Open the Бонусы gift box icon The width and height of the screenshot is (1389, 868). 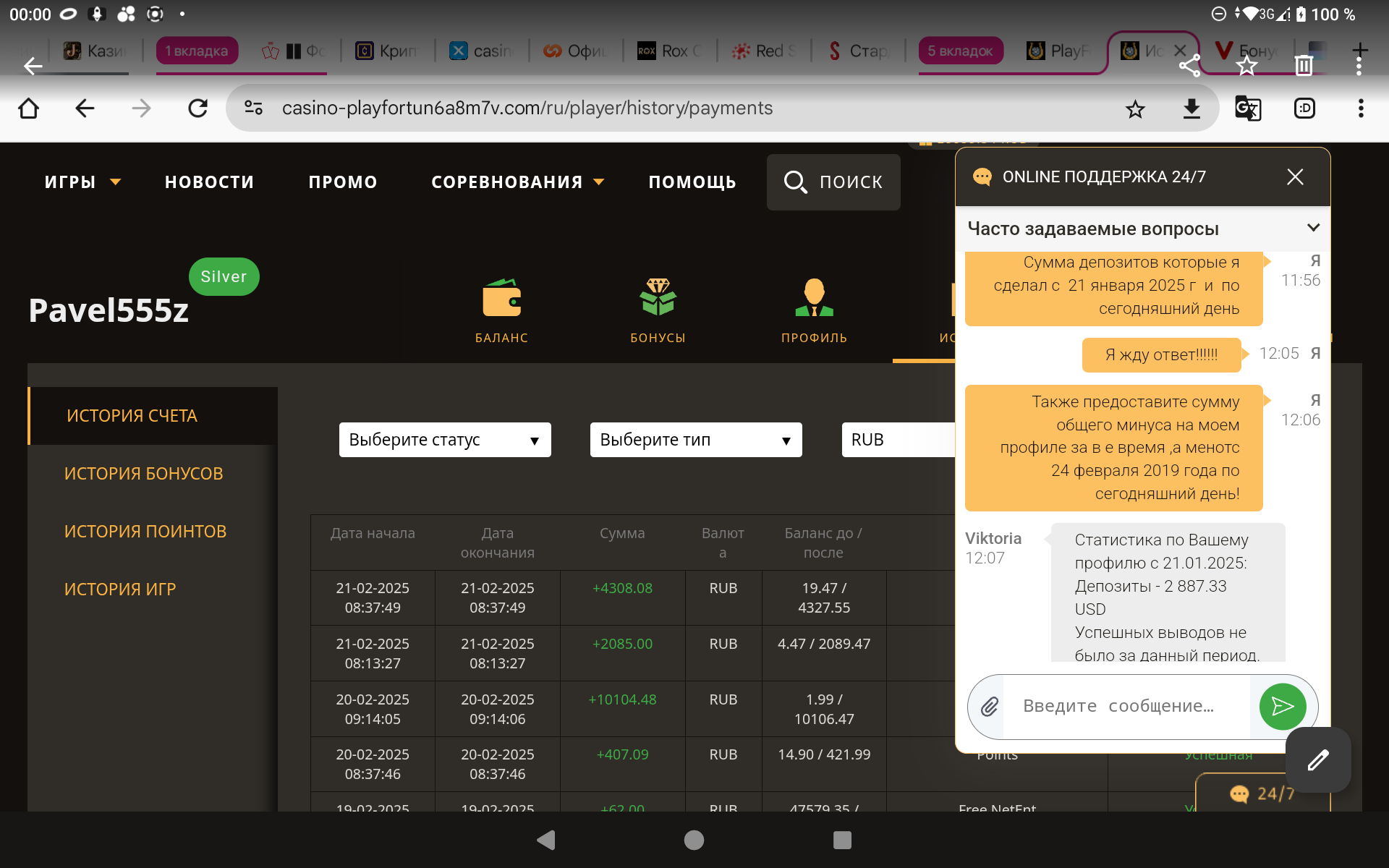point(658,298)
